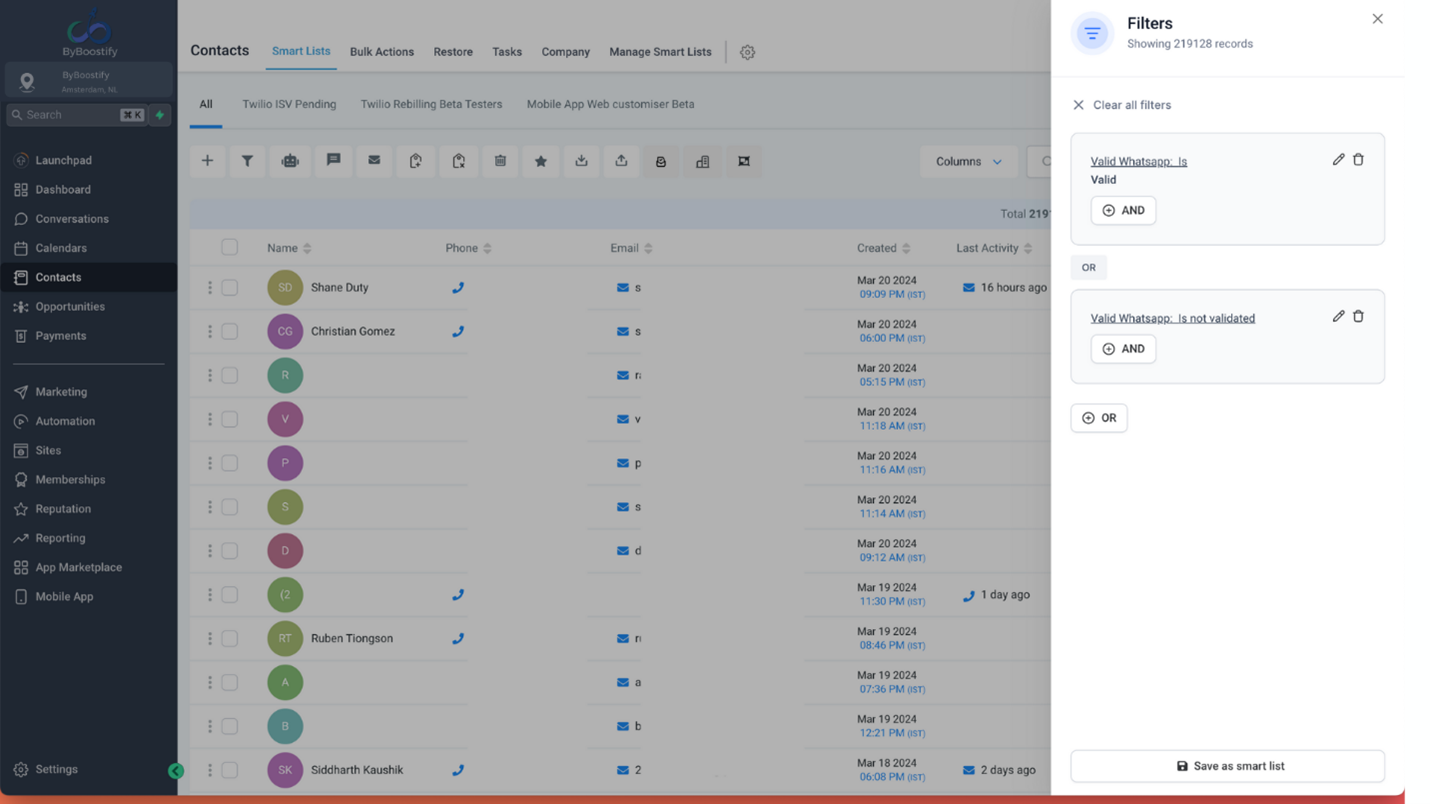Click the add tag icon
Screen dimensions: 1430x804
coord(416,161)
